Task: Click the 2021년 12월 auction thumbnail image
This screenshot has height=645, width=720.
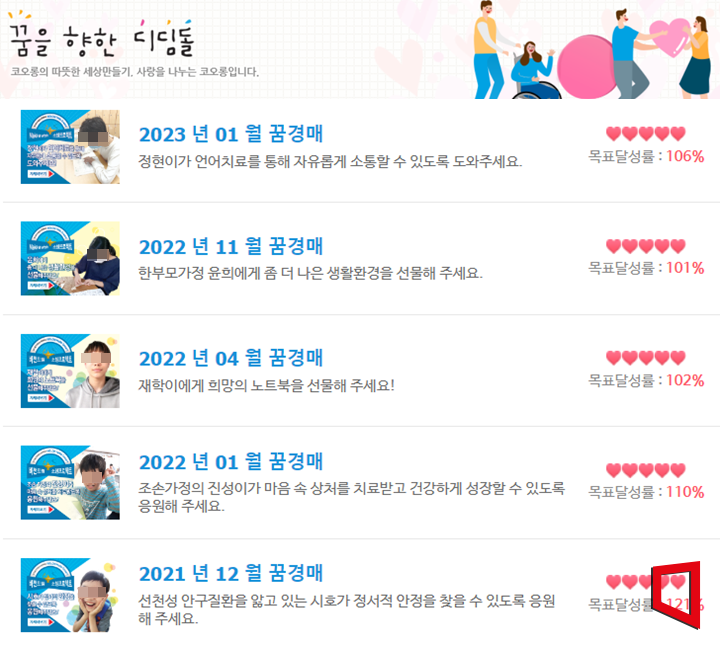Action: point(70,595)
